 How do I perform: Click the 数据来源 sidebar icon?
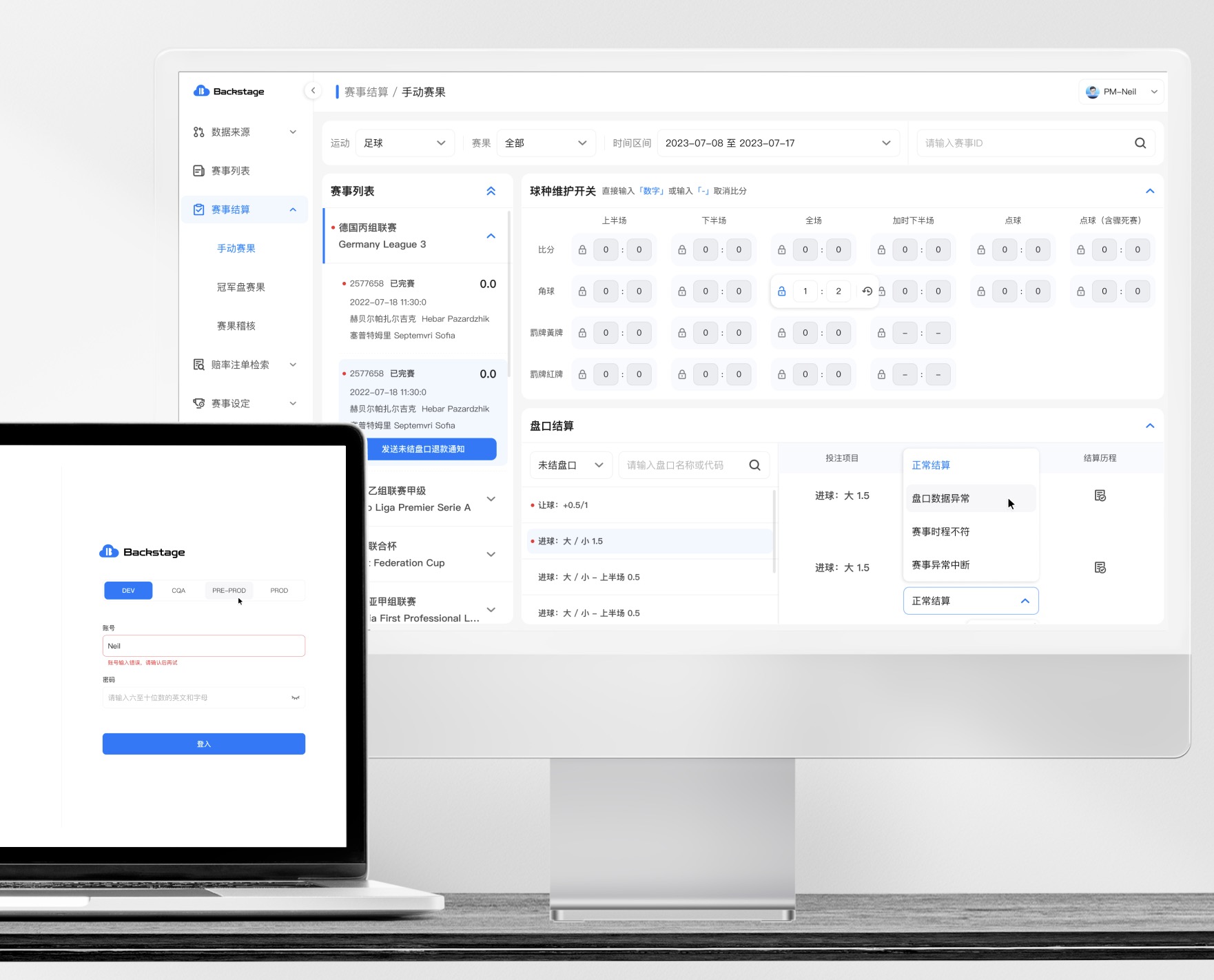click(198, 132)
